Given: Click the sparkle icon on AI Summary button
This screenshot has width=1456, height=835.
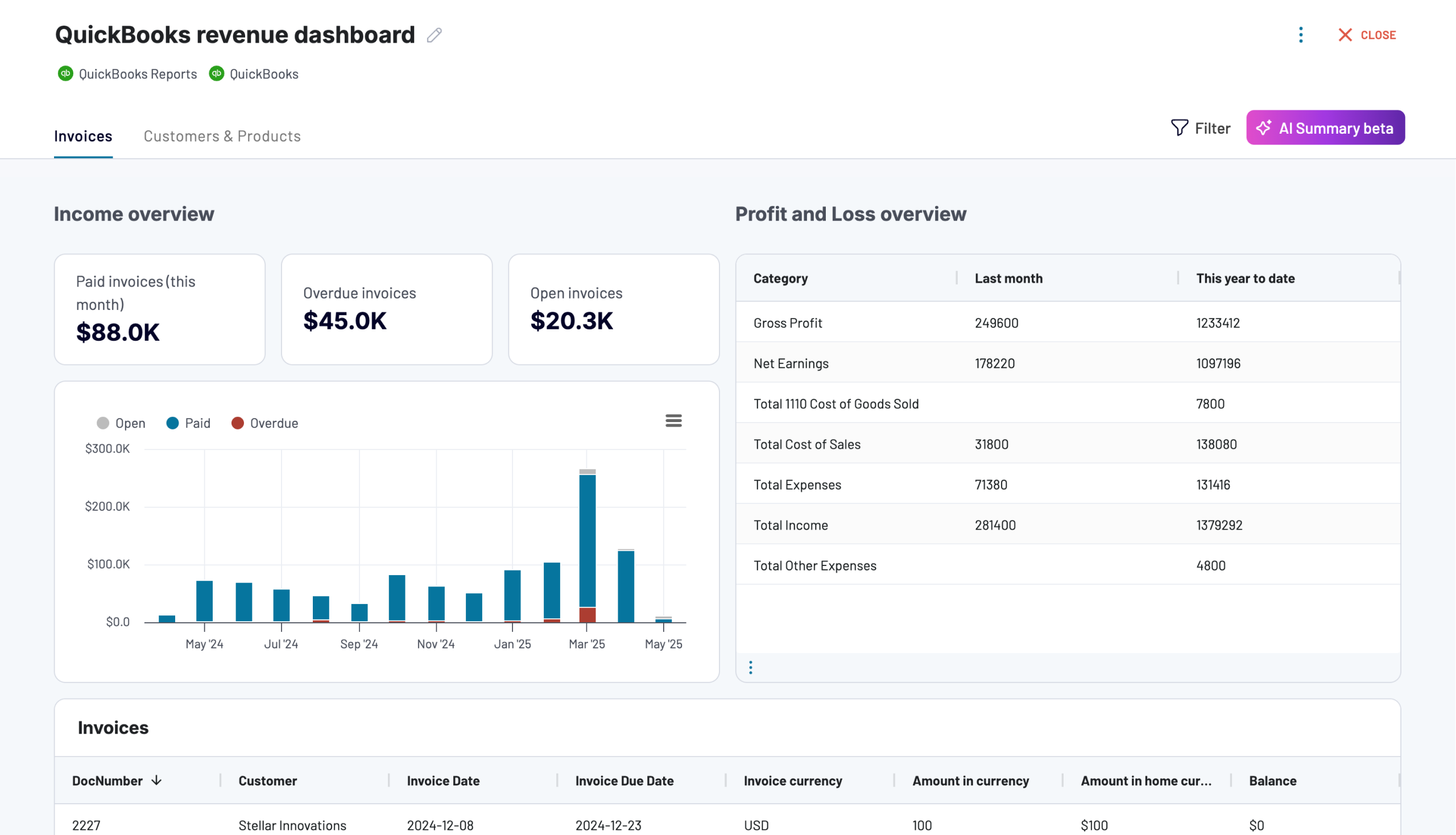Looking at the screenshot, I should (x=1263, y=128).
